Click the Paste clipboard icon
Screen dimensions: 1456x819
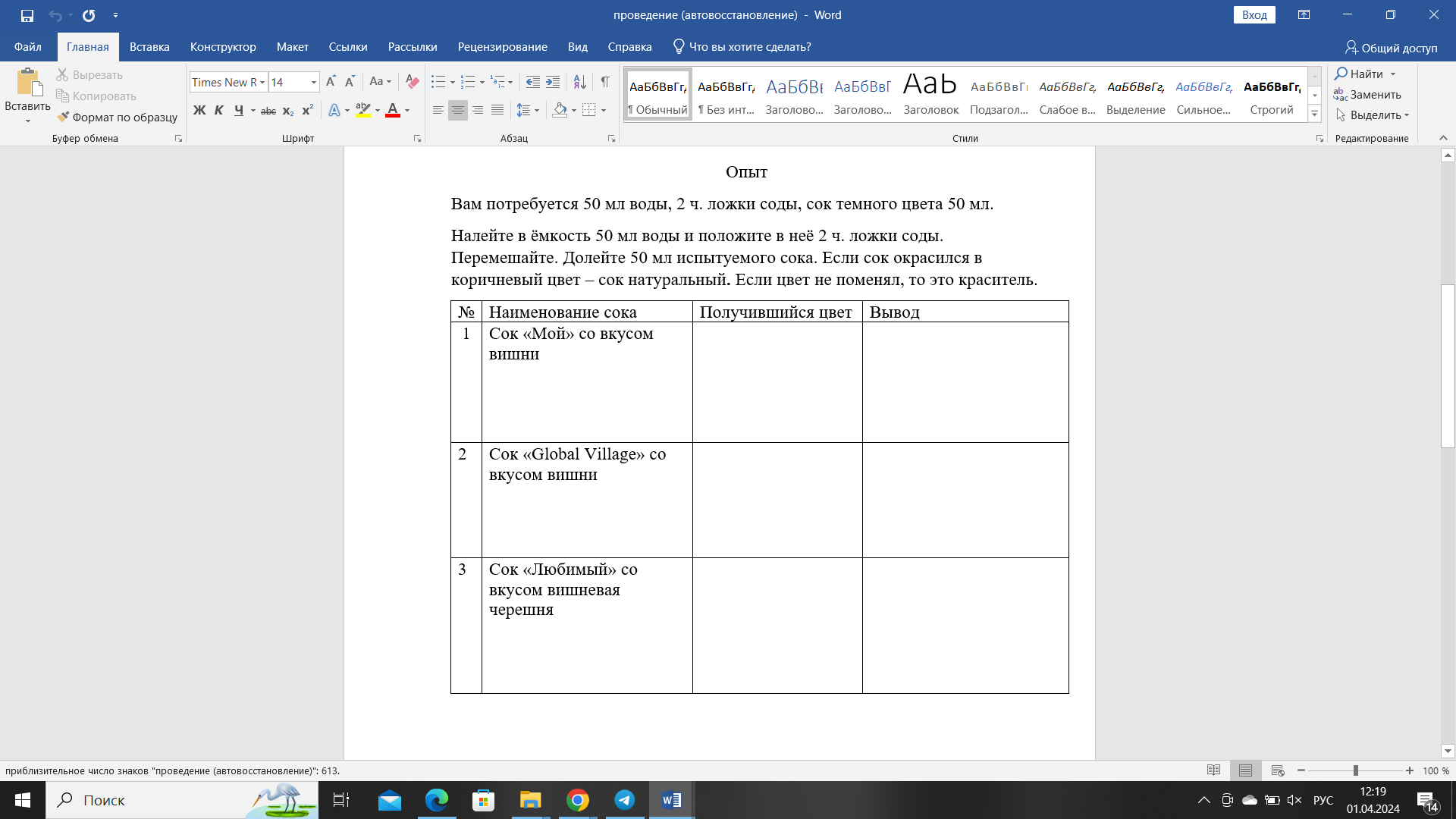(x=28, y=83)
